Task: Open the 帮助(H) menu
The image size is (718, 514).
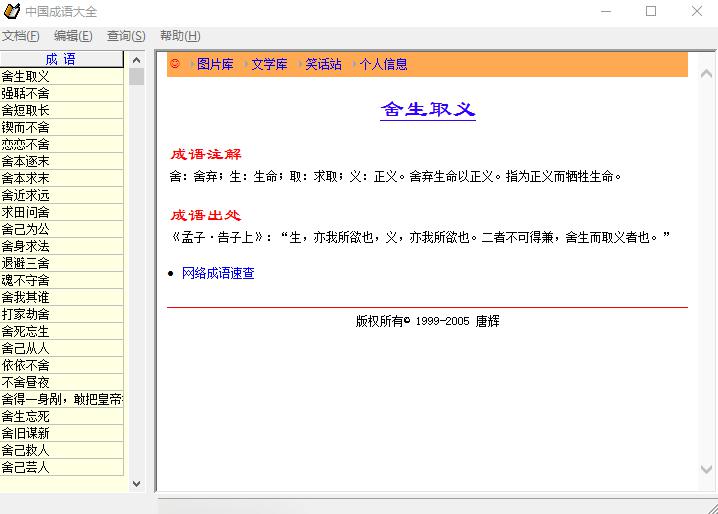Action: (x=180, y=36)
